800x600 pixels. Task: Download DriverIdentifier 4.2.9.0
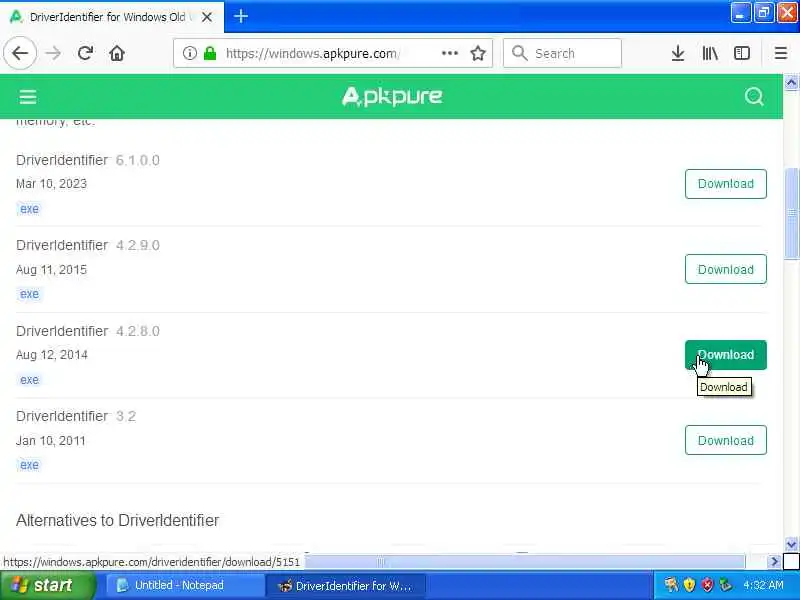point(726,269)
